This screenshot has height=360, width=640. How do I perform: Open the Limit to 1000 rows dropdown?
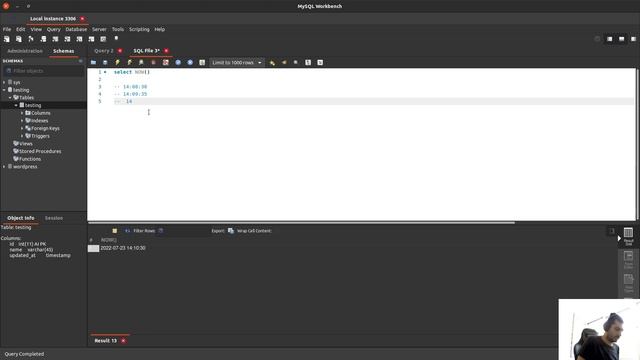(237, 62)
